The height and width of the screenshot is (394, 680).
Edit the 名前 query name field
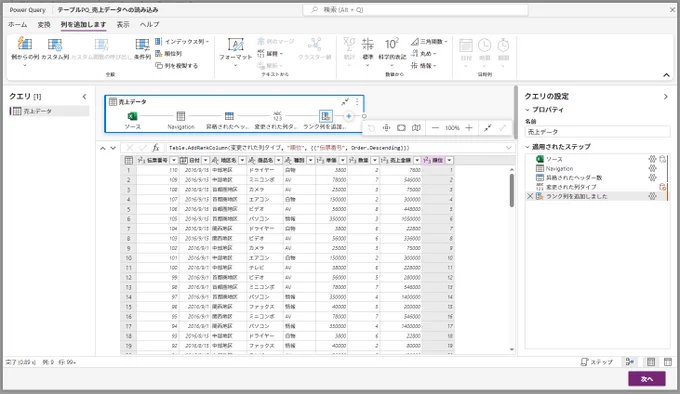pyautogui.click(x=597, y=132)
